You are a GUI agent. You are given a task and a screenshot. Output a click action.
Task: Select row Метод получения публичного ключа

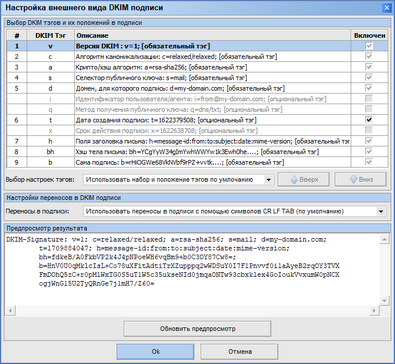197,109
